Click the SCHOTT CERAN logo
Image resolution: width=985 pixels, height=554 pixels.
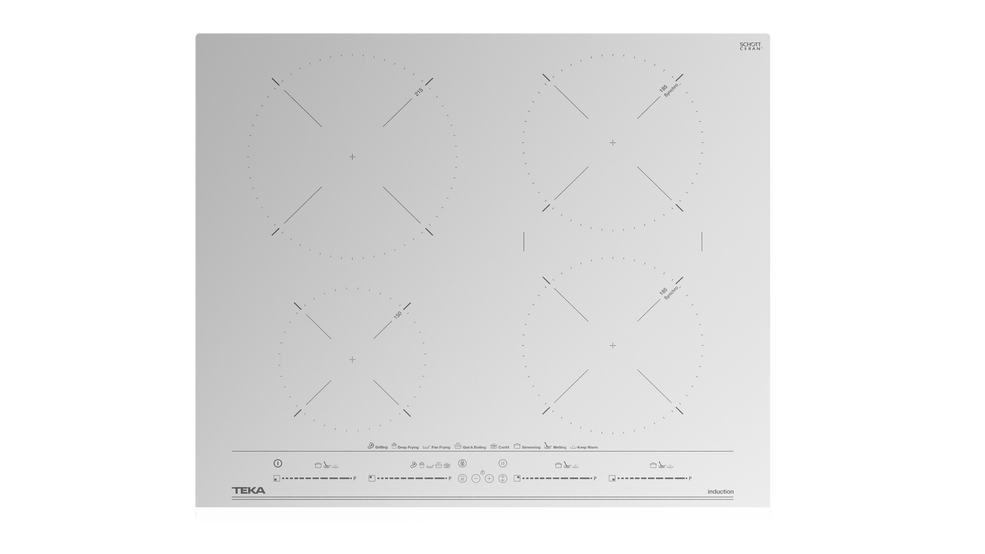pyautogui.click(x=751, y=46)
